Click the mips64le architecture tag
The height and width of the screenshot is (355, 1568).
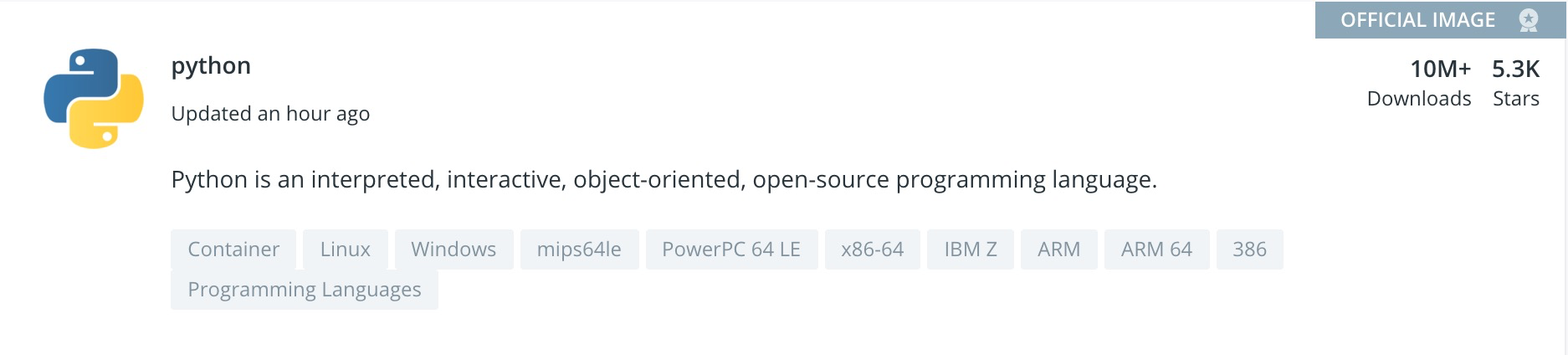coord(579,250)
